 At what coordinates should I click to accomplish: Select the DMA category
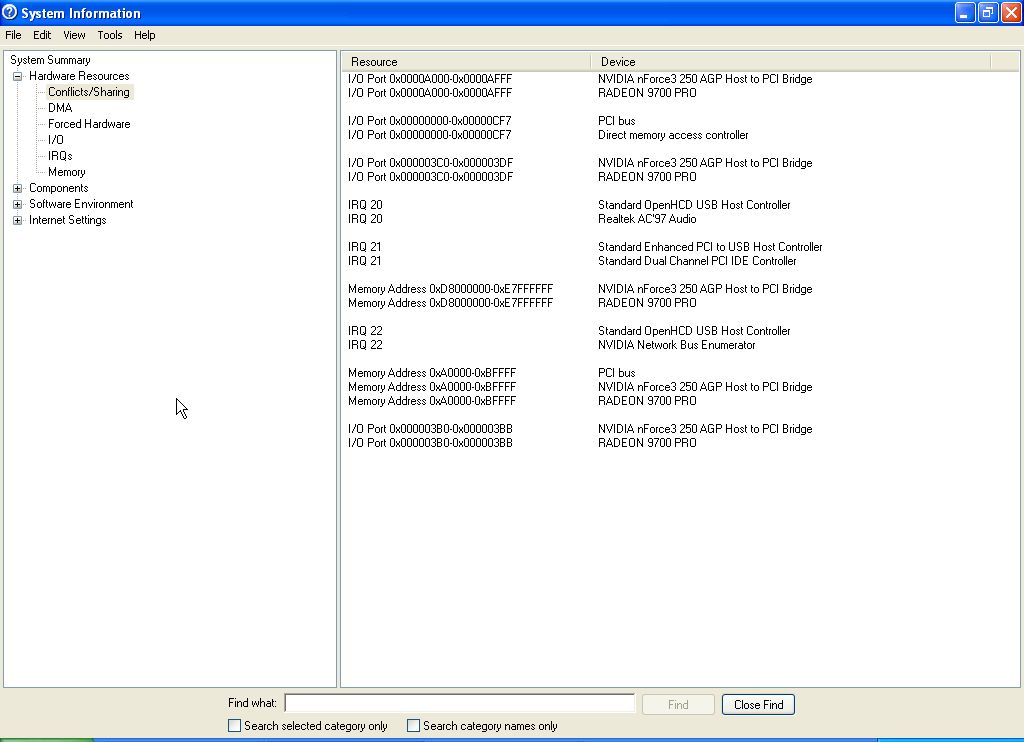tap(60, 108)
